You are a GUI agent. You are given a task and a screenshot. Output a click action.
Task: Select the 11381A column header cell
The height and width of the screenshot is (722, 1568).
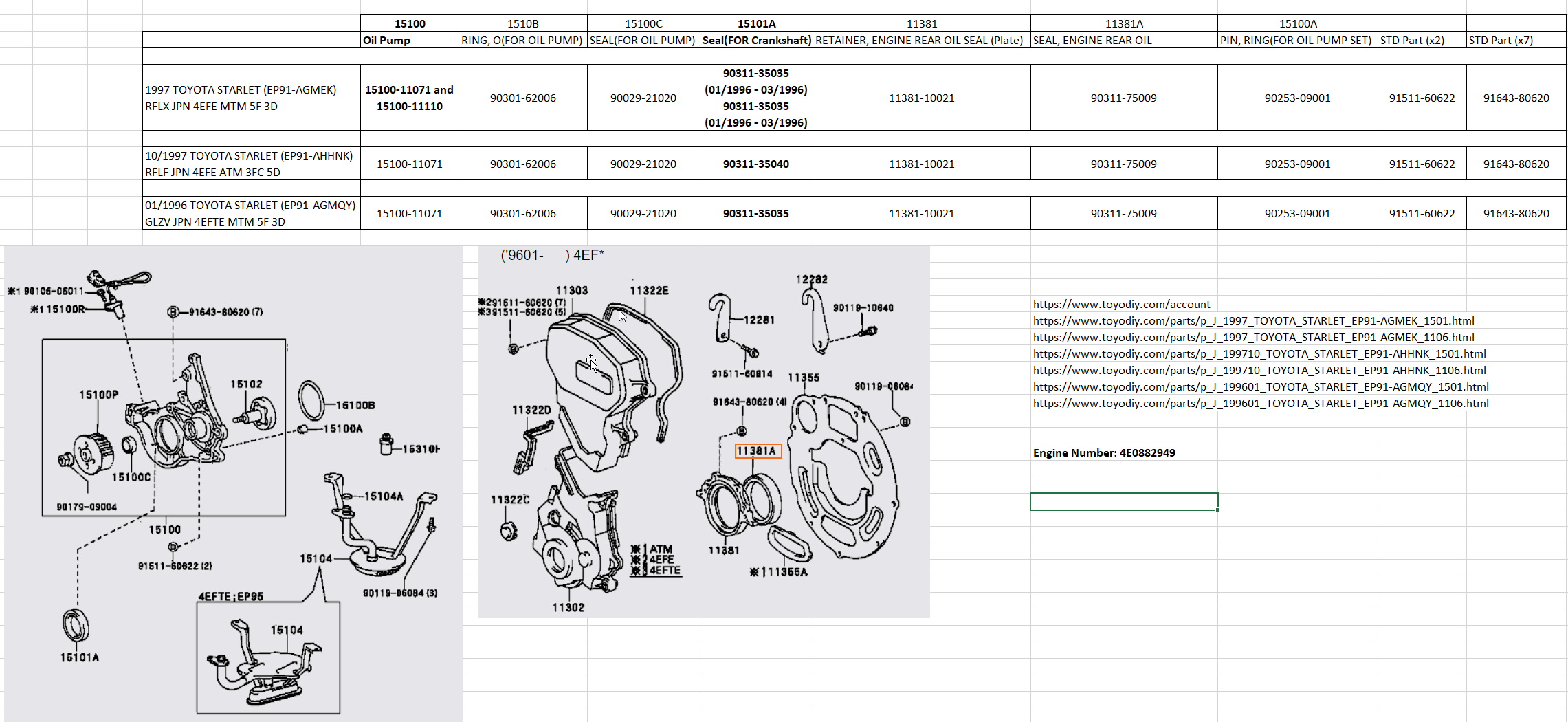[x=1124, y=23]
